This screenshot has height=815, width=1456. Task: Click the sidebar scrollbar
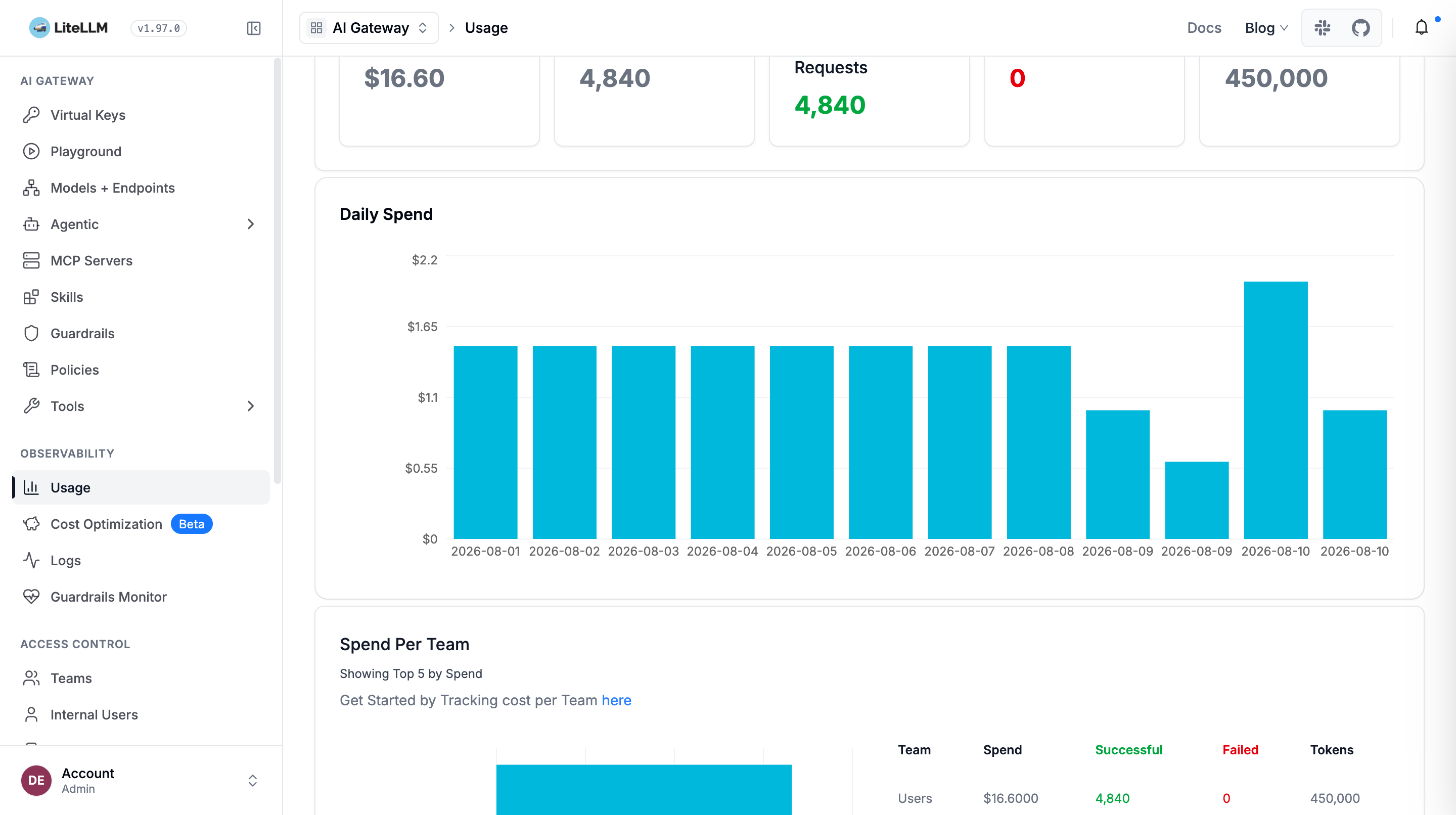point(277,271)
